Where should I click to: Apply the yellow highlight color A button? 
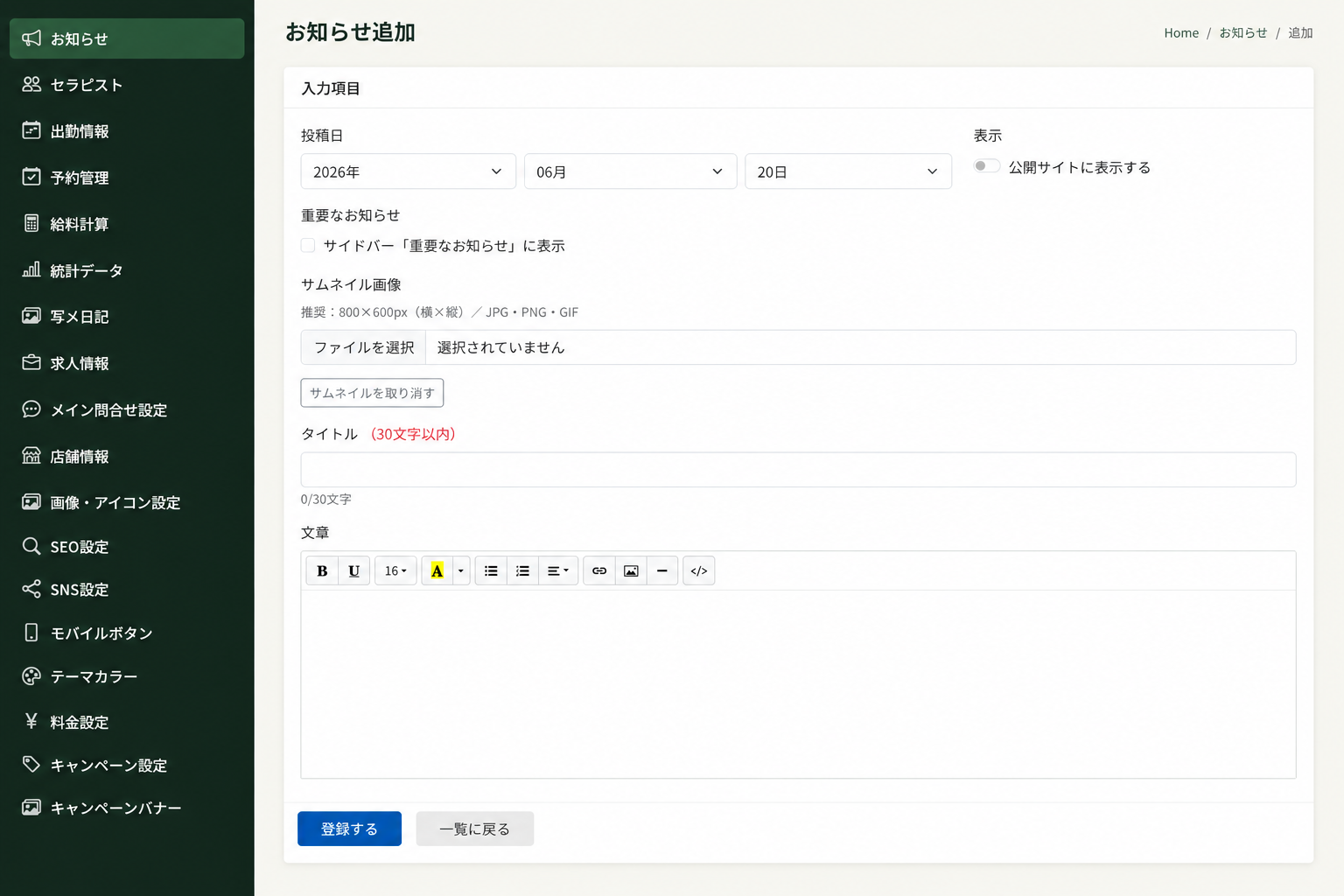tap(437, 570)
